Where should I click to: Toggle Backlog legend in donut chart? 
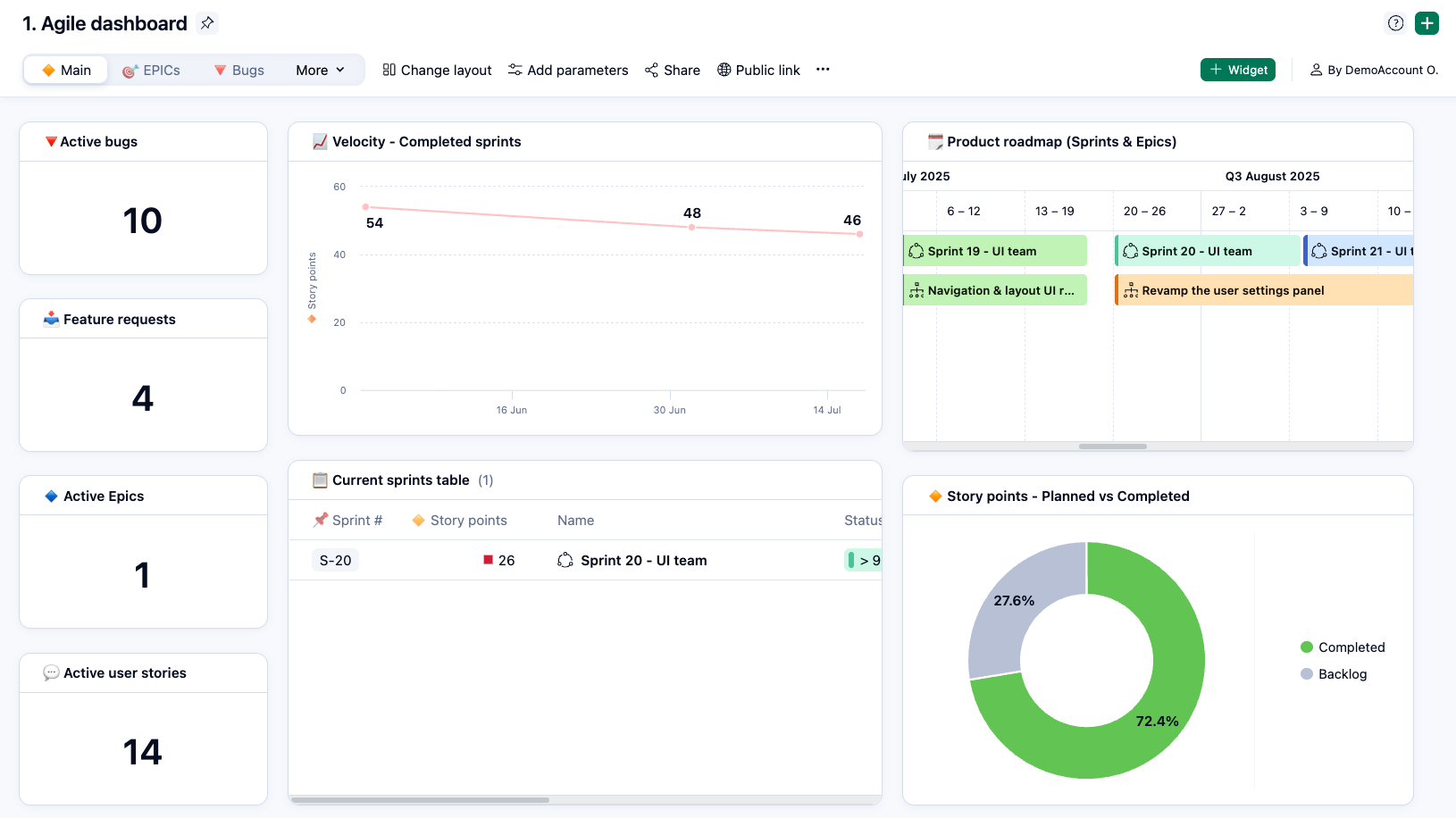1334,674
